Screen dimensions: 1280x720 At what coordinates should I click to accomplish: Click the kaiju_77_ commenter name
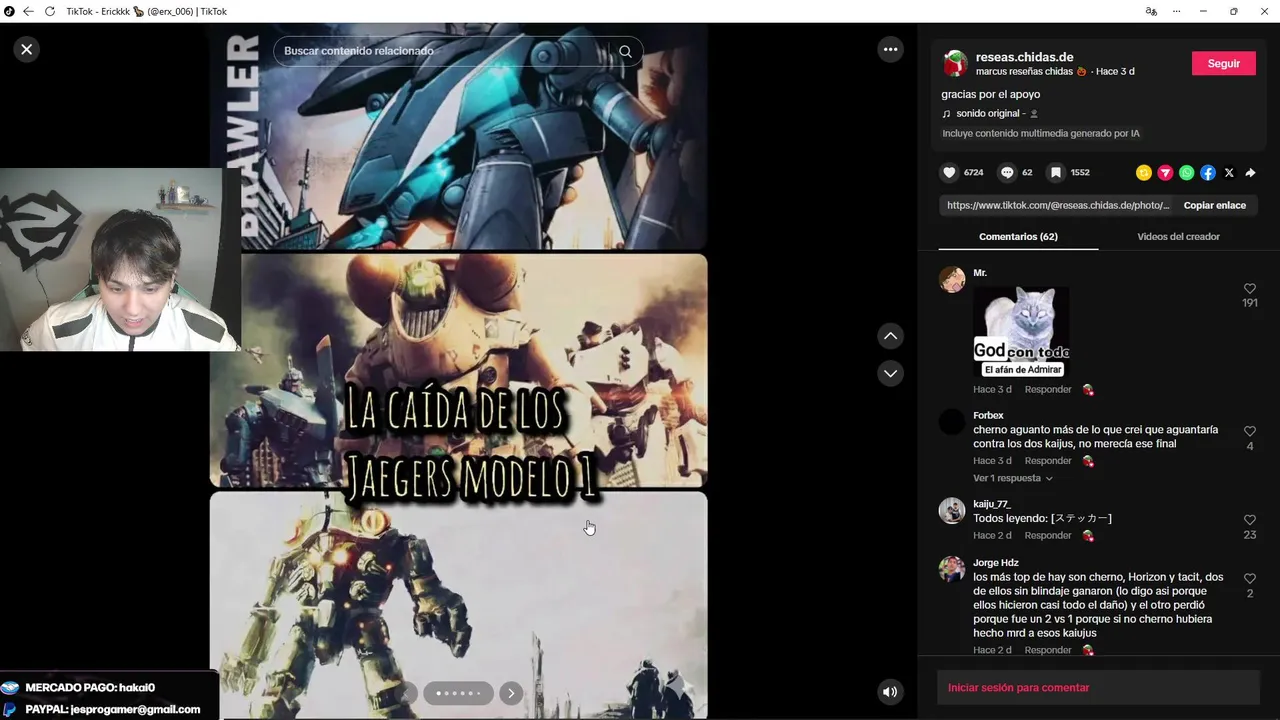click(x=992, y=504)
